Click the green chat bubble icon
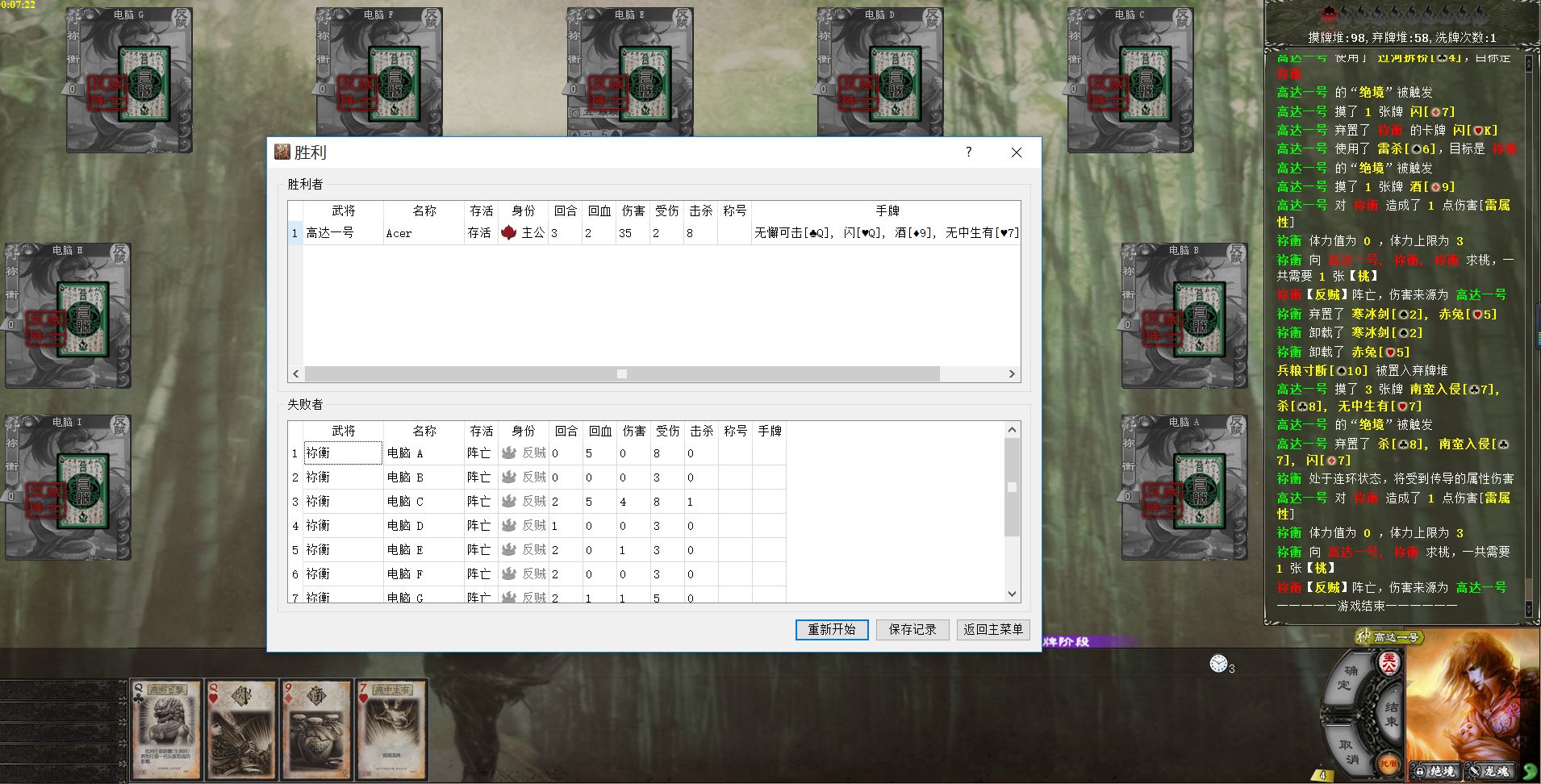The image size is (1541, 784). (x=1530, y=772)
